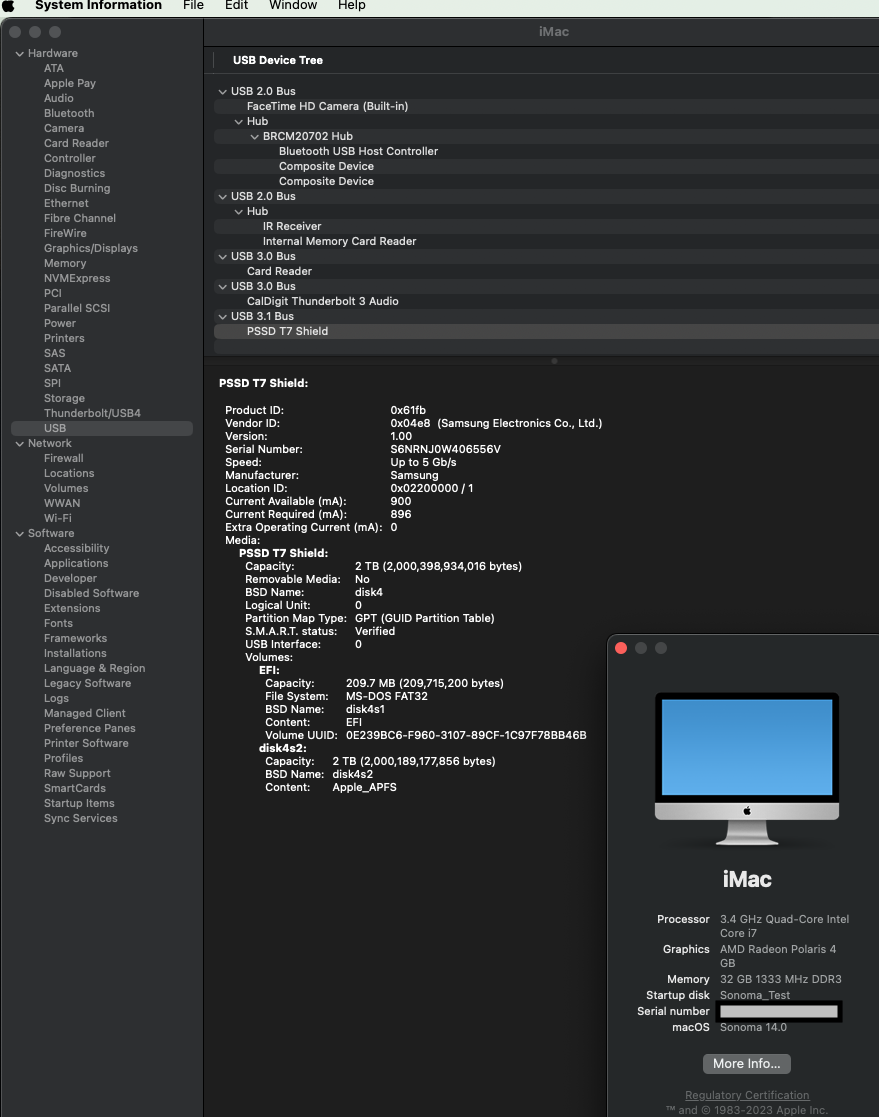Click the split pane divider handle dot
The height and width of the screenshot is (1117, 879).
pos(554,361)
